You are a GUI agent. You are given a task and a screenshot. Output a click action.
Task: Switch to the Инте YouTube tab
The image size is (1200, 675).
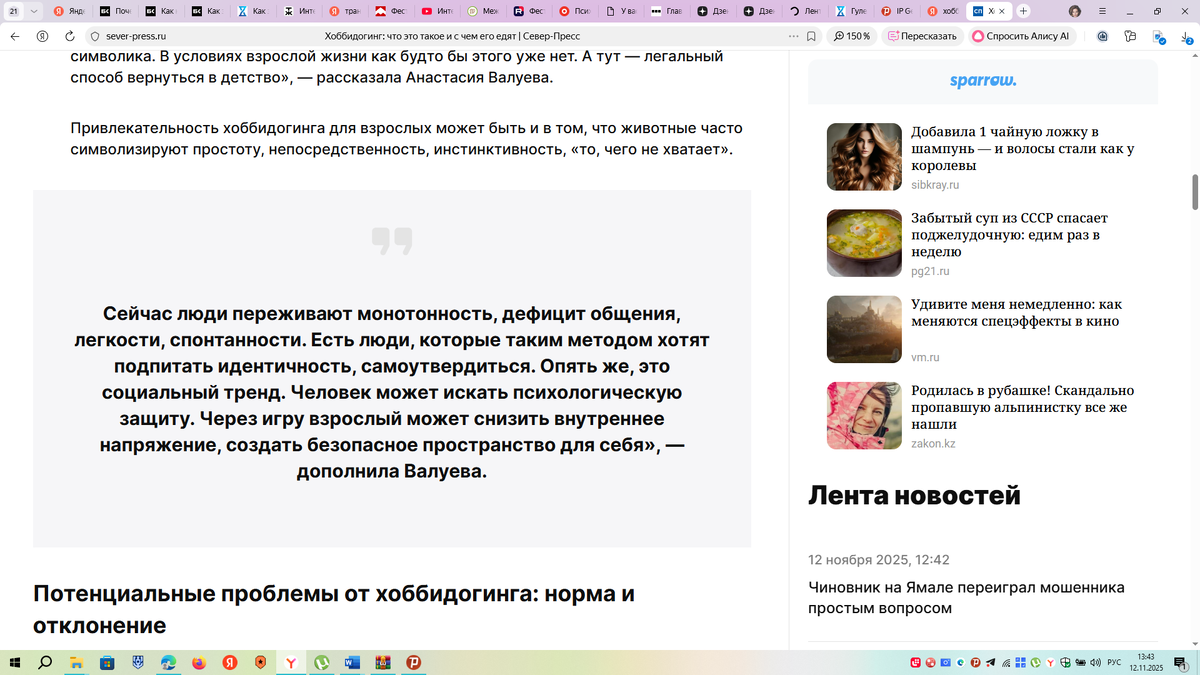[x=436, y=11]
